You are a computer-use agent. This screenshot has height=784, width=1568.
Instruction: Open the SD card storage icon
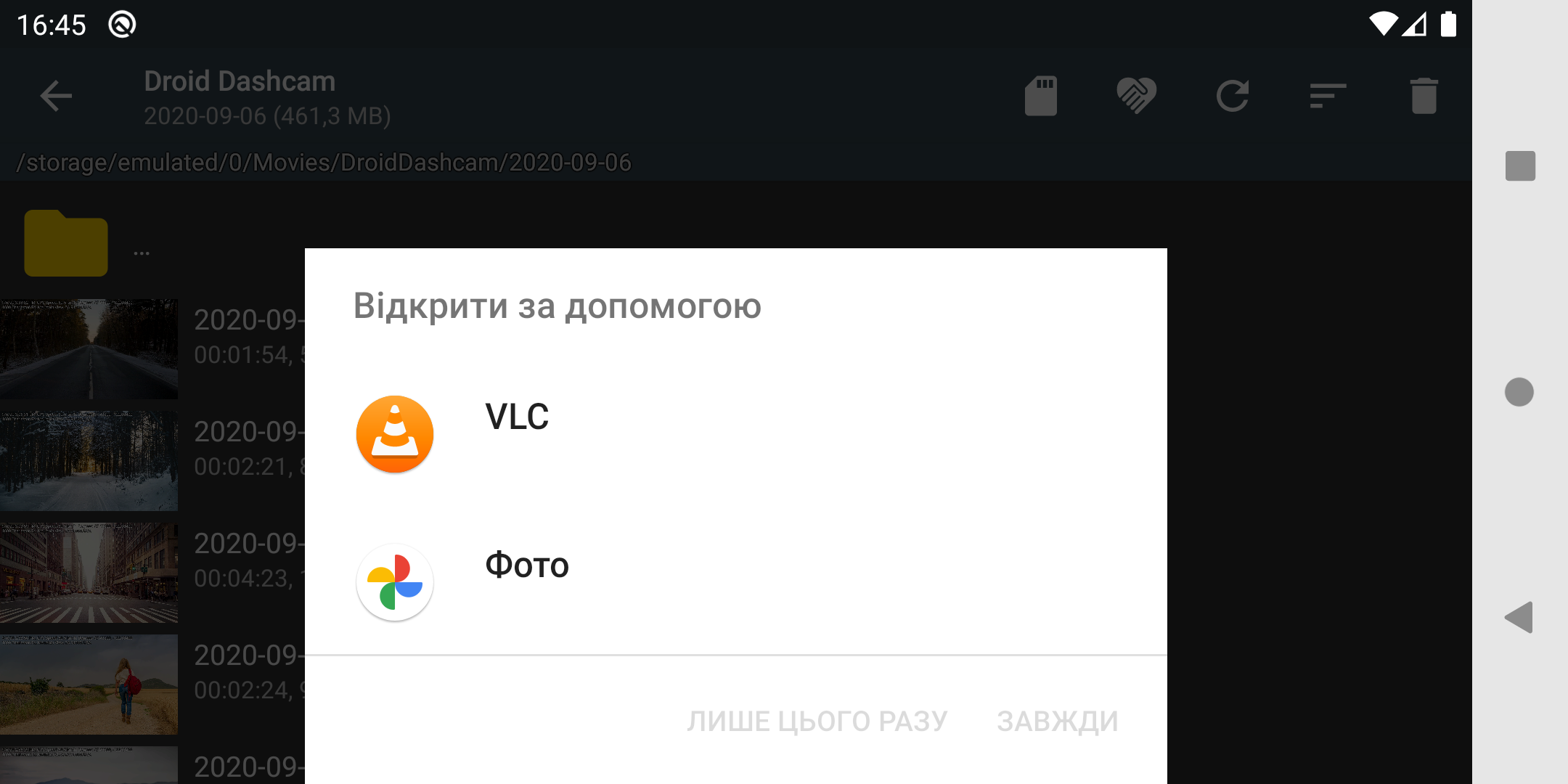[x=1041, y=96]
